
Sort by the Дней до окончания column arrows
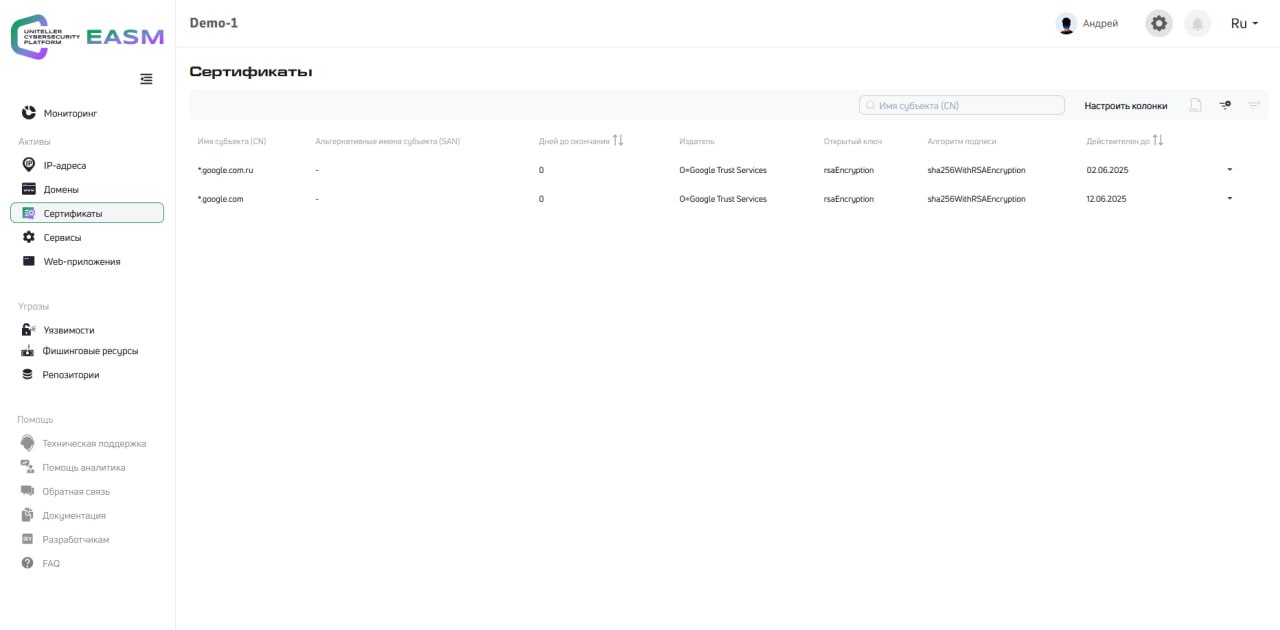[x=618, y=141]
